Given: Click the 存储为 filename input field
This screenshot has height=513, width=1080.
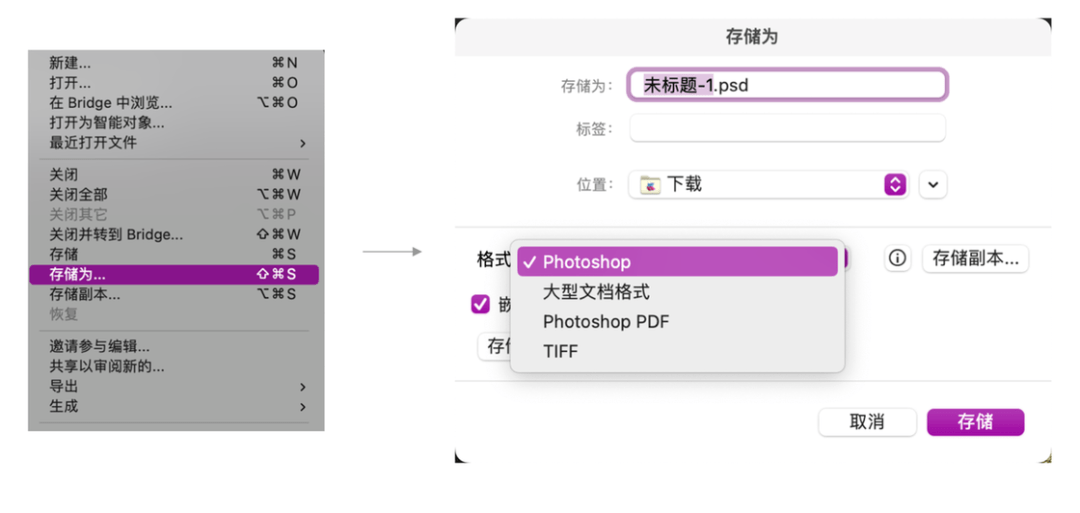Looking at the screenshot, I should (788, 85).
